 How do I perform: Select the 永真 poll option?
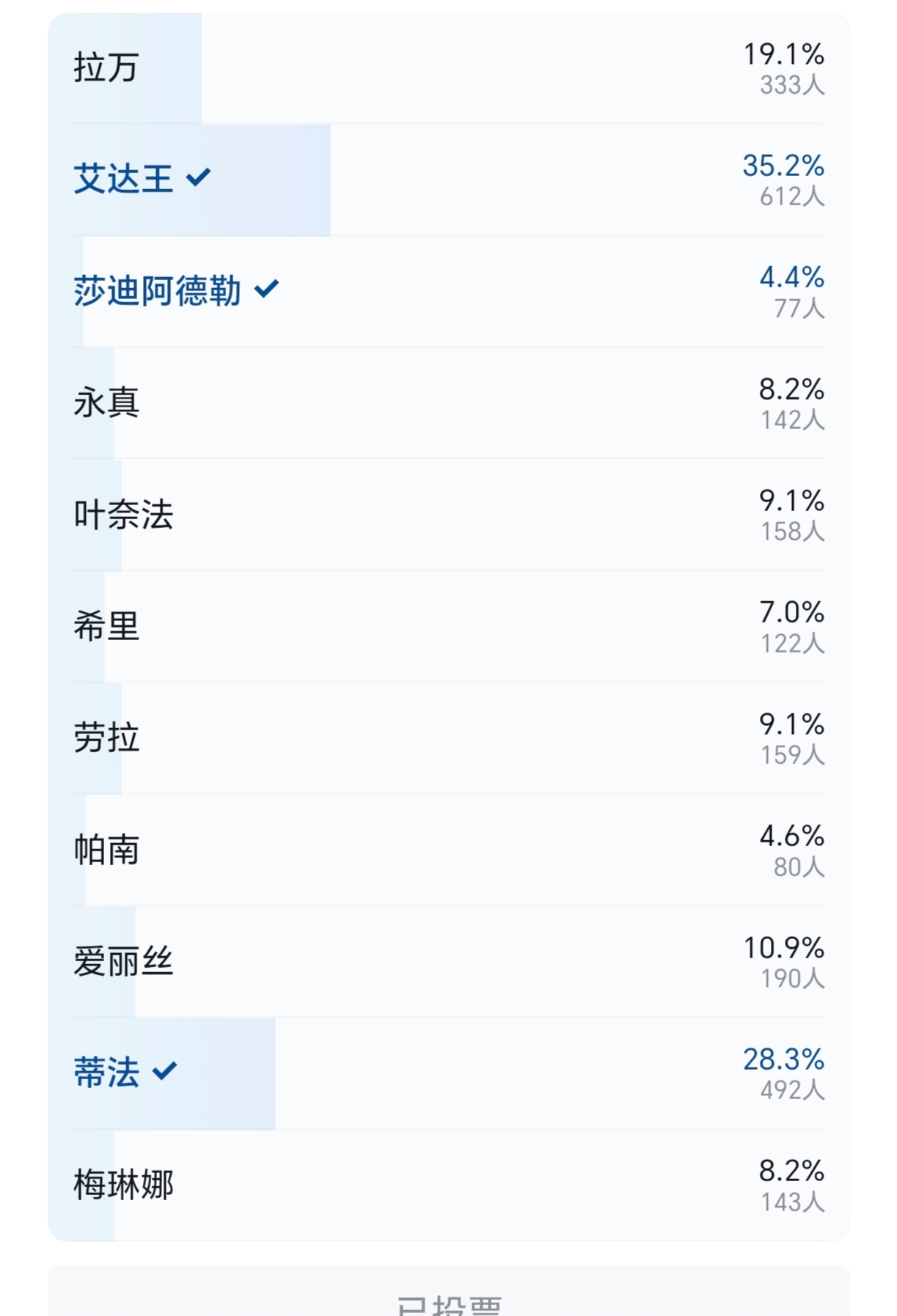coord(449,403)
